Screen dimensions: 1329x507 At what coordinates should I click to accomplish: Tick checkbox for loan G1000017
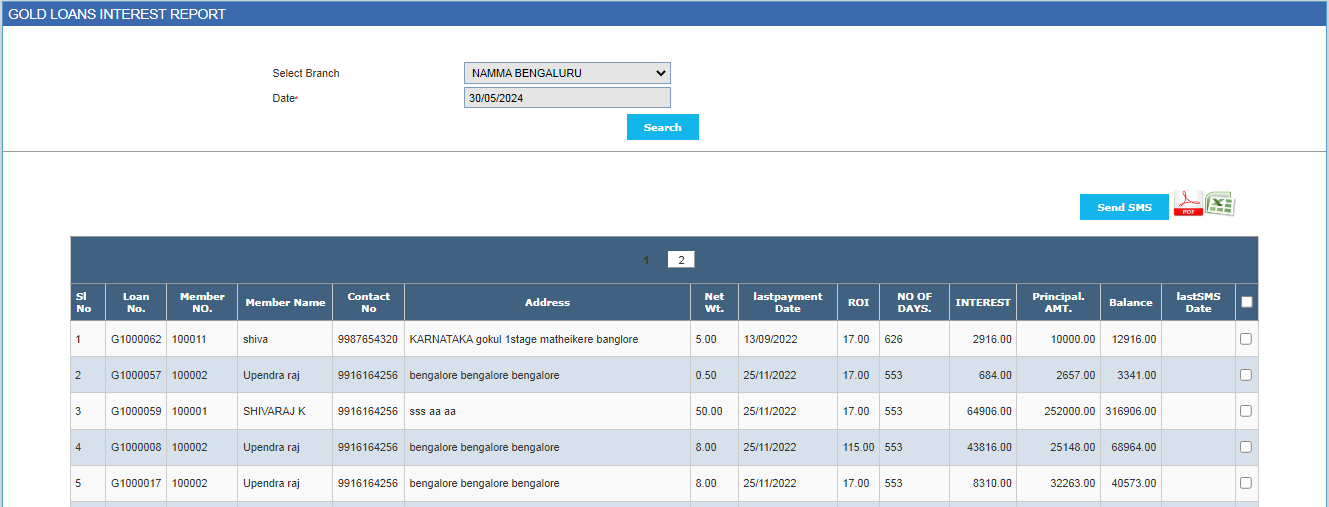pos(1246,483)
